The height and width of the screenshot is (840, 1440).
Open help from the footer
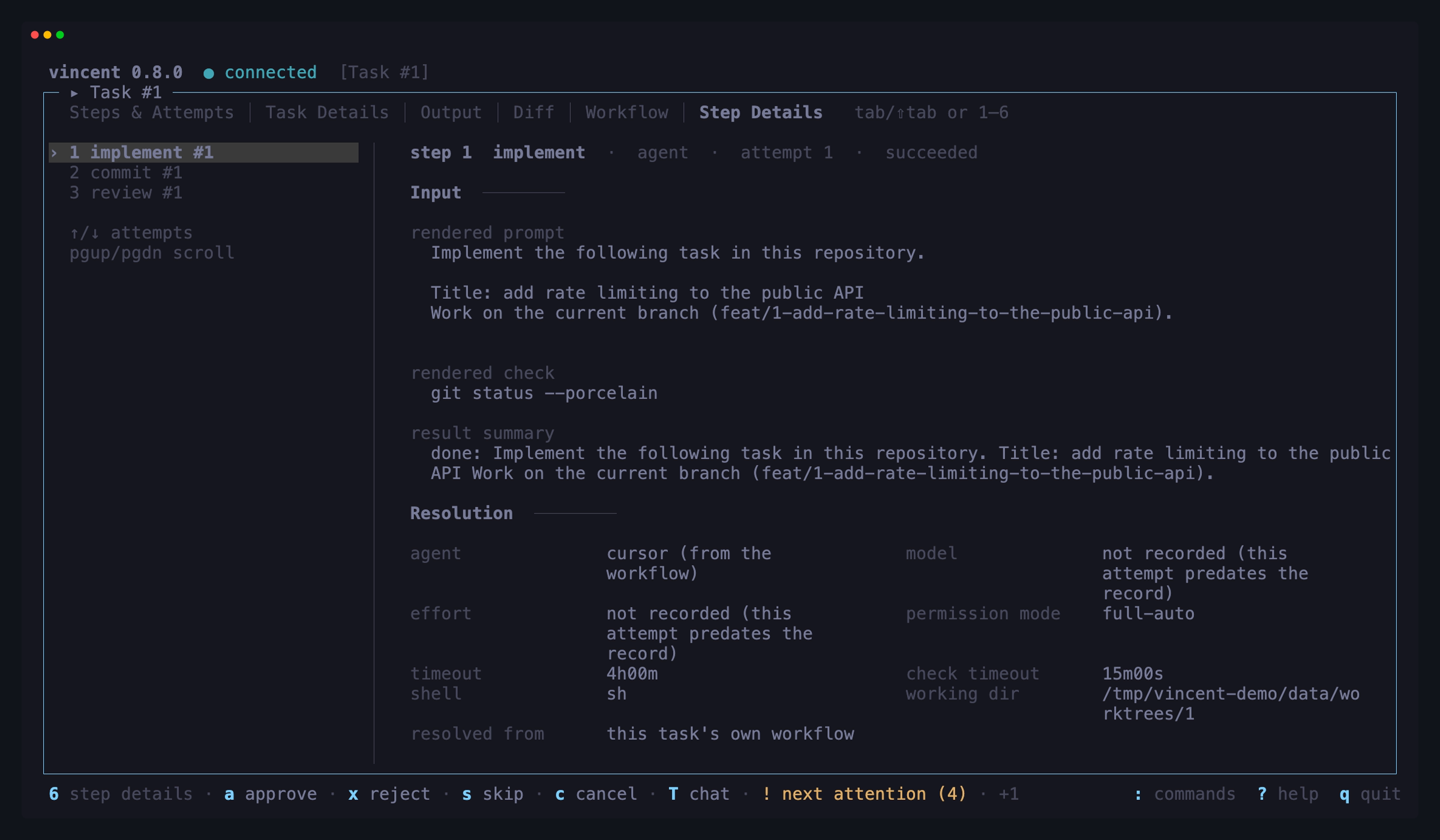tap(1288, 794)
